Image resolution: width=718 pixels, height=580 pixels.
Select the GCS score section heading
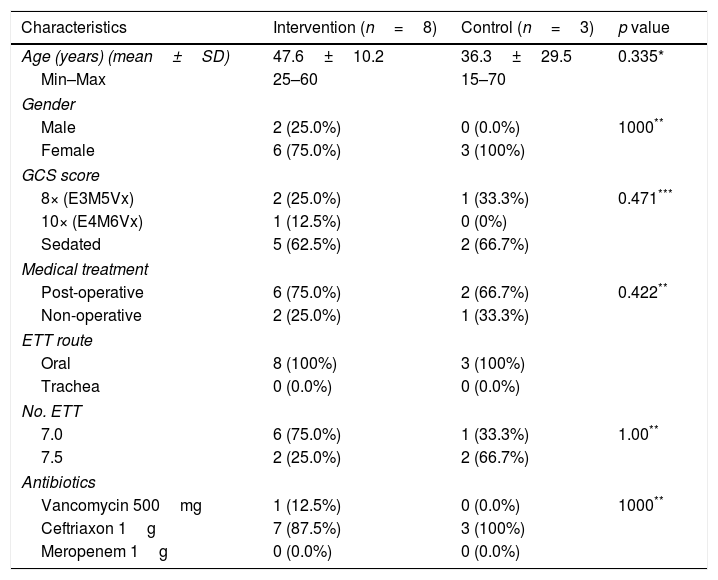(x=60, y=175)
